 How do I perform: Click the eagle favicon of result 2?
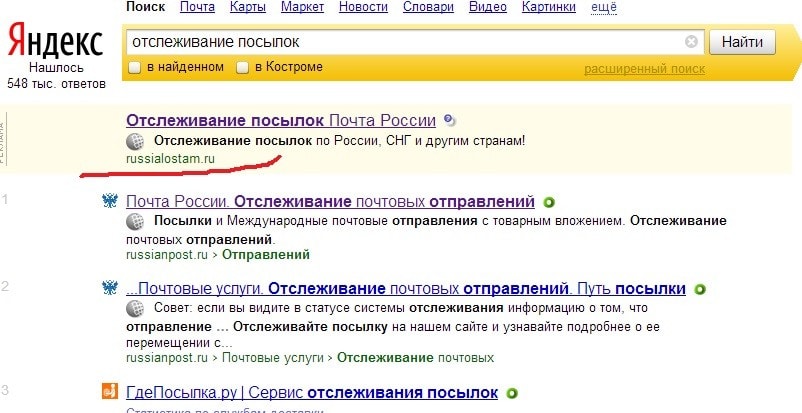(x=110, y=288)
